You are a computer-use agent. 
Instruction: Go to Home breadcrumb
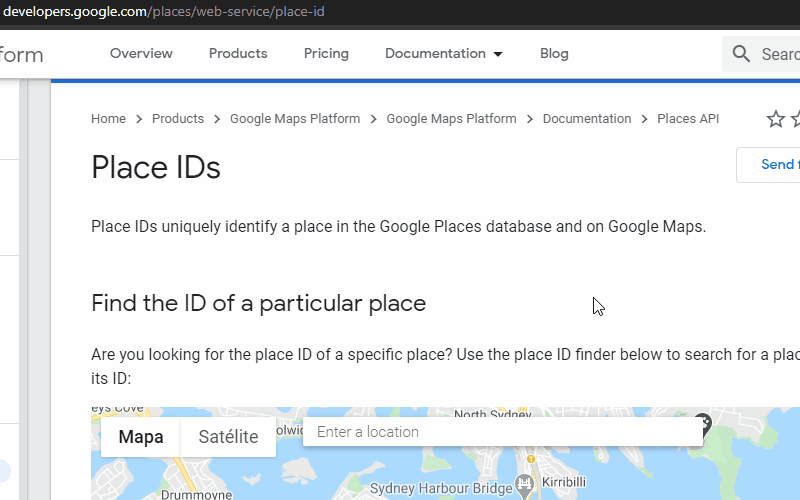point(108,118)
